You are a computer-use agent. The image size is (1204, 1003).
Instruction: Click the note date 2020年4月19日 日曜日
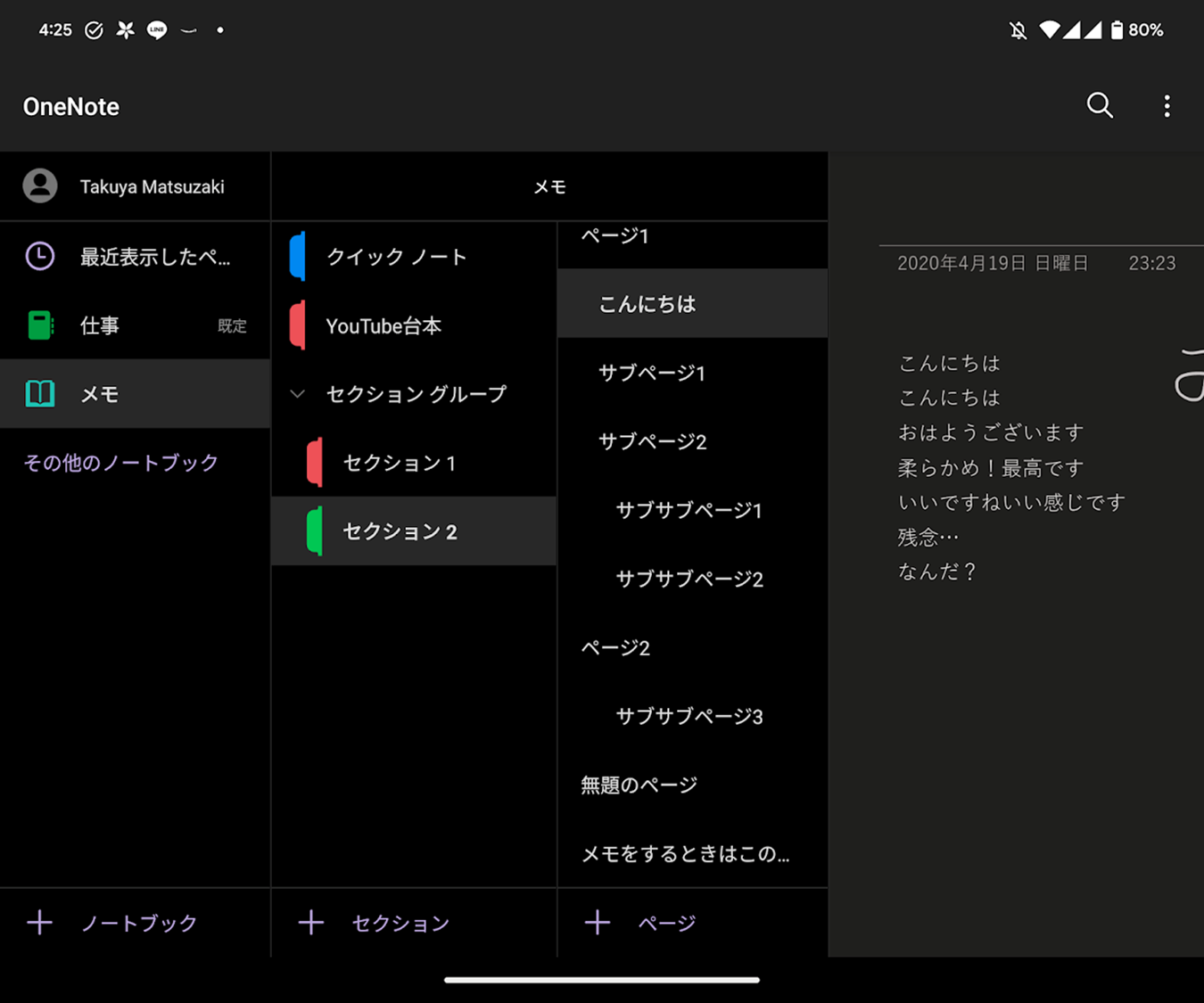pos(993,262)
